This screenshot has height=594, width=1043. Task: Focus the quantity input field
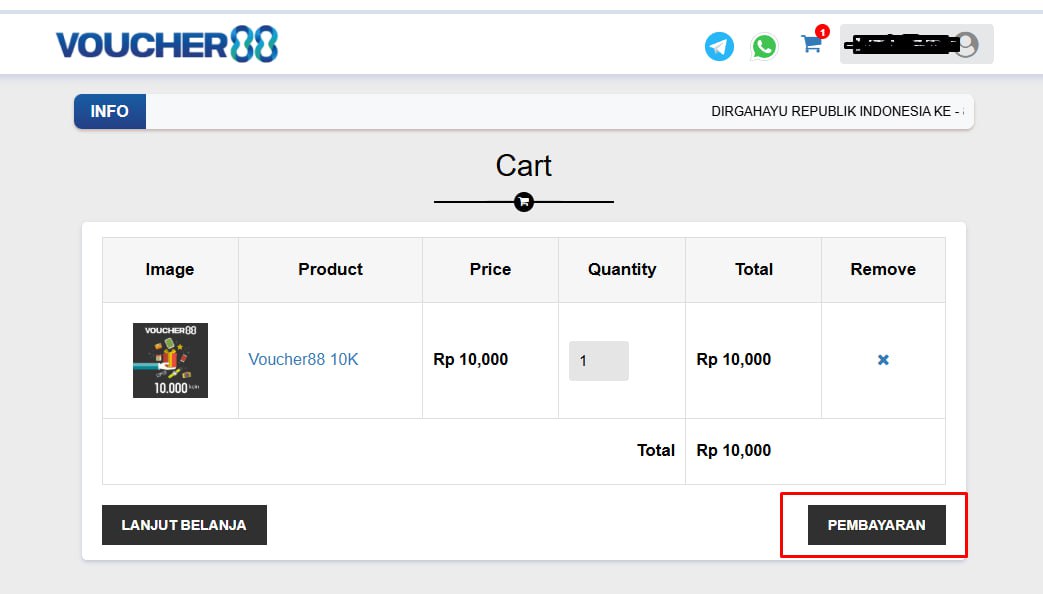click(599, 361)
